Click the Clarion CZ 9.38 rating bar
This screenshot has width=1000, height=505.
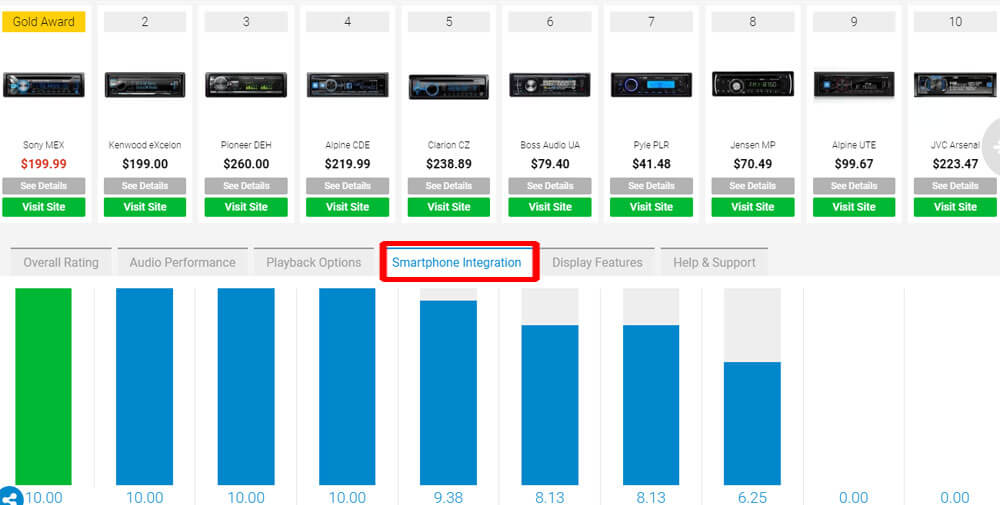448,393
